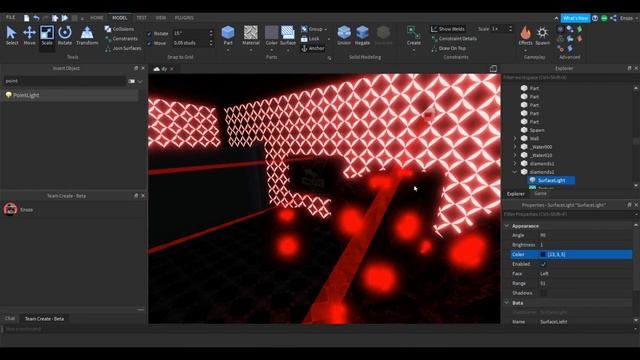The height and width of the screenshot is (360, 640).
Task: Click the Lock tool icon
Action: 304,39
